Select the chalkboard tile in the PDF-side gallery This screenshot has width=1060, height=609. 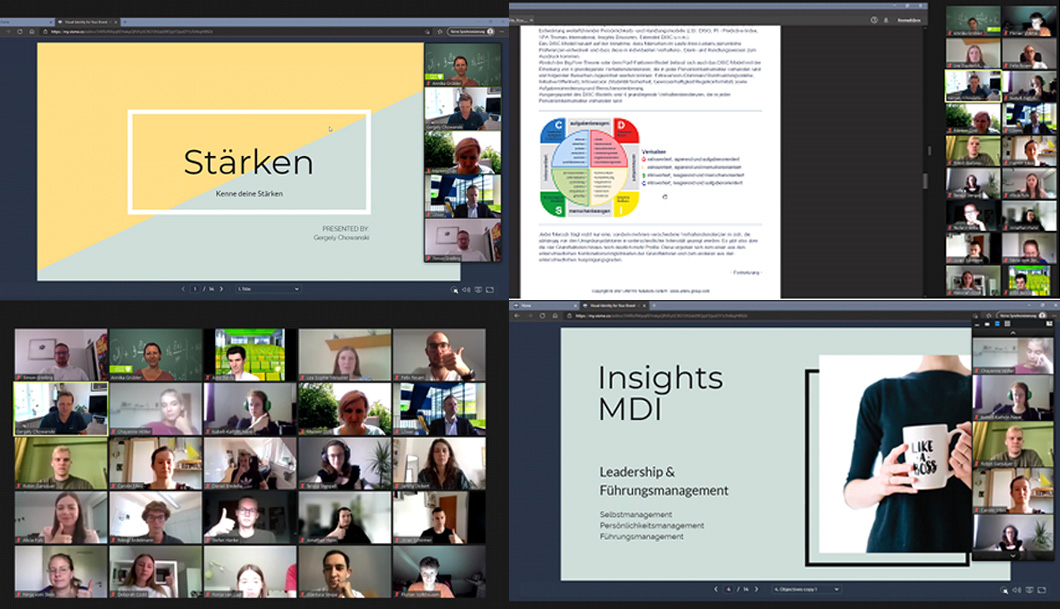coord(973,21)
